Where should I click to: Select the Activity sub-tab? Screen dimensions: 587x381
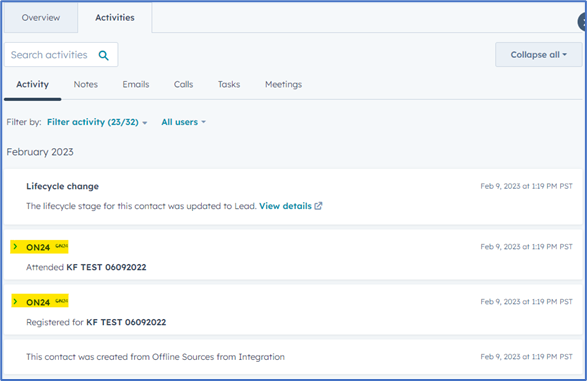point(33,85)
